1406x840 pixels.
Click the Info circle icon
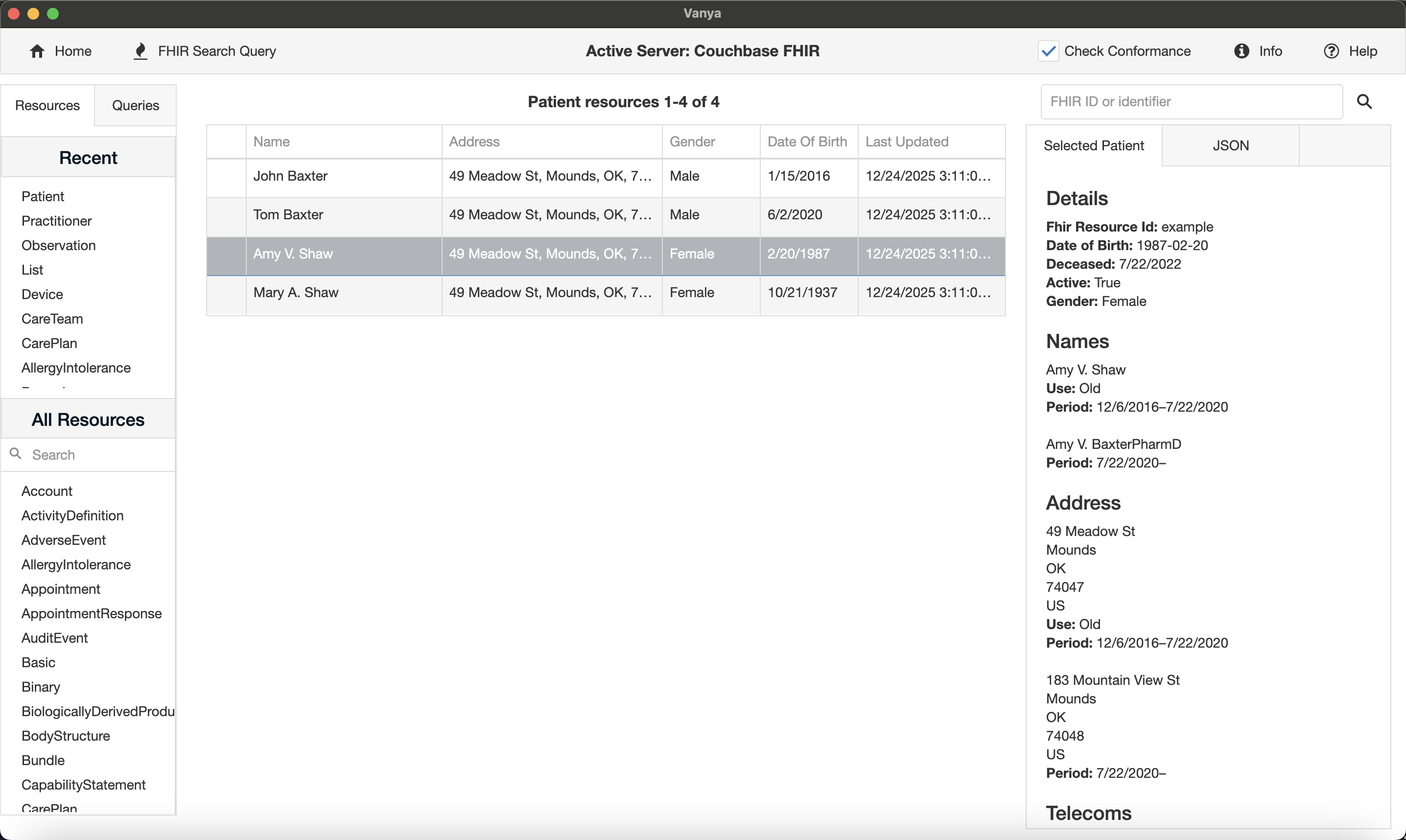click(x=1242, y=51)
